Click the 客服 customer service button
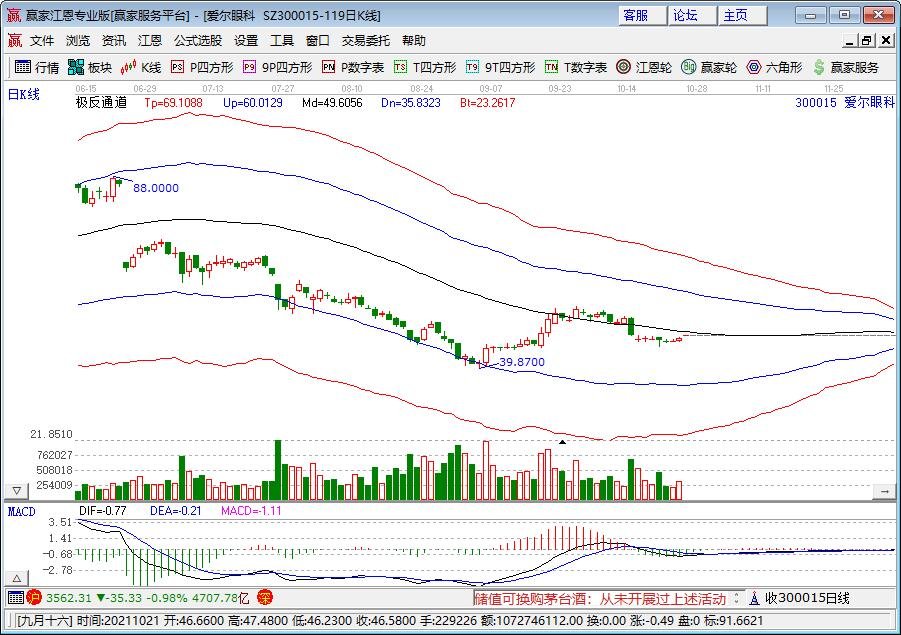 tap(636, 15)
